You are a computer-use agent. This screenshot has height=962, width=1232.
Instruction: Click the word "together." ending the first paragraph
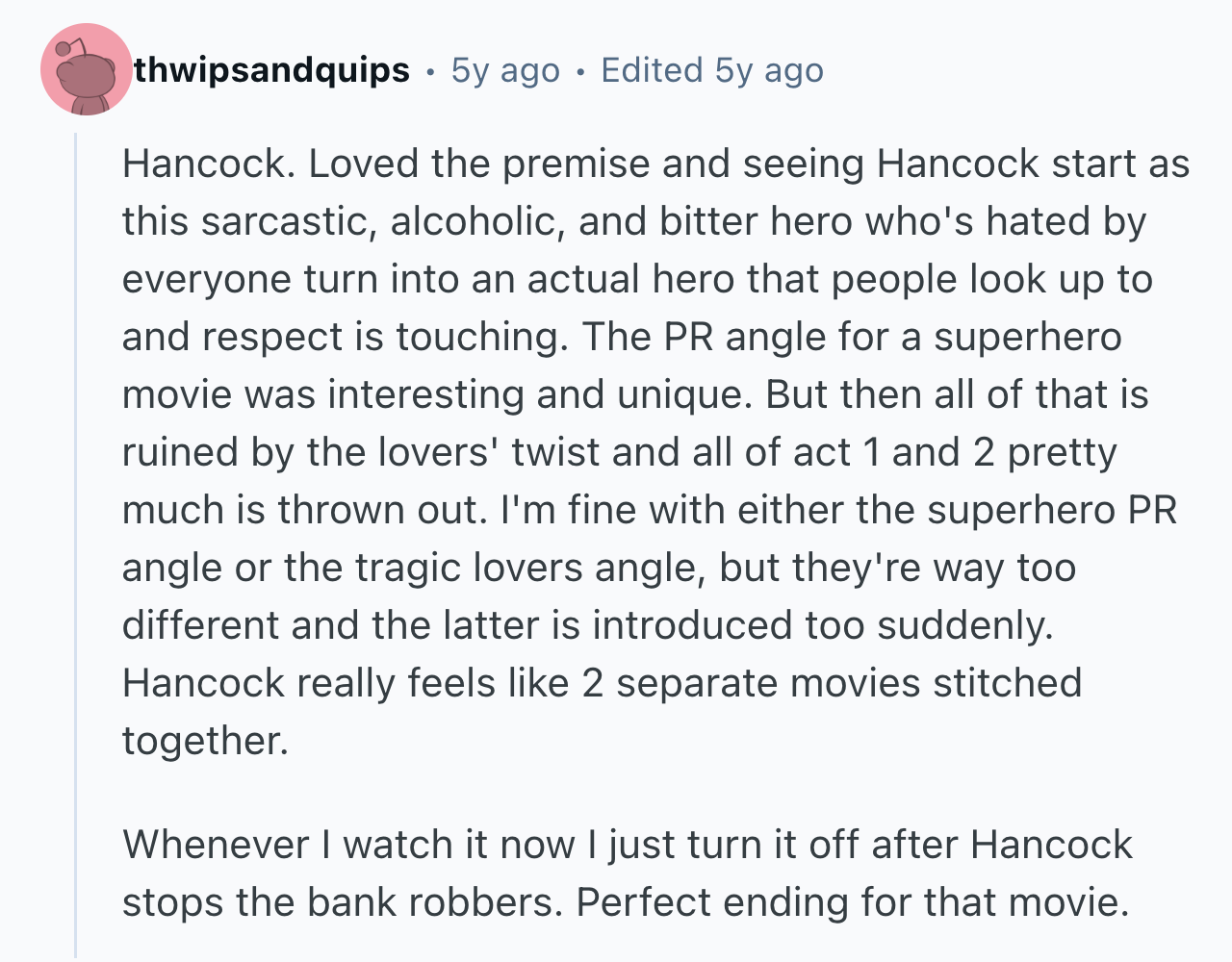point(205,741)
